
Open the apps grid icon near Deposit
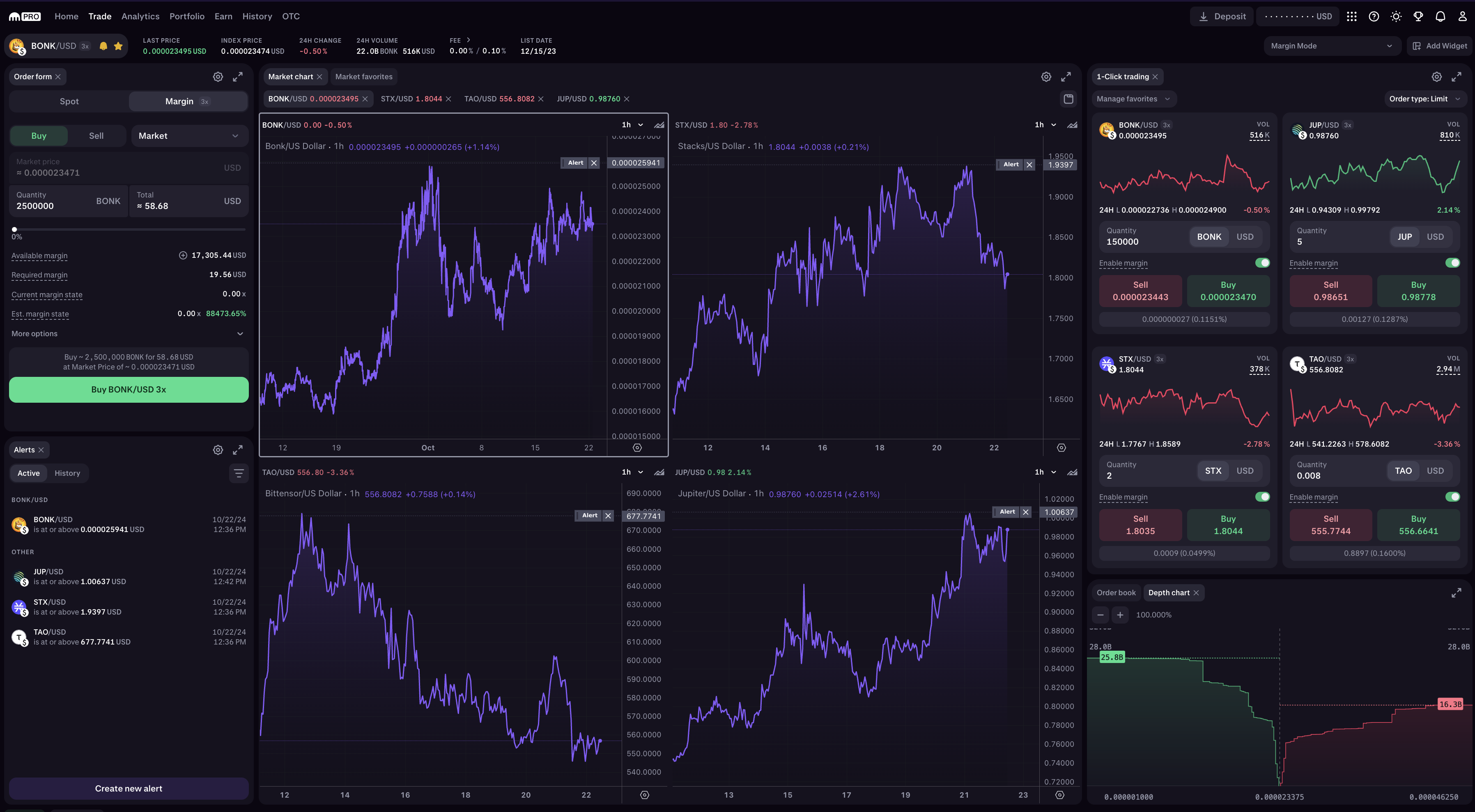1353,16
